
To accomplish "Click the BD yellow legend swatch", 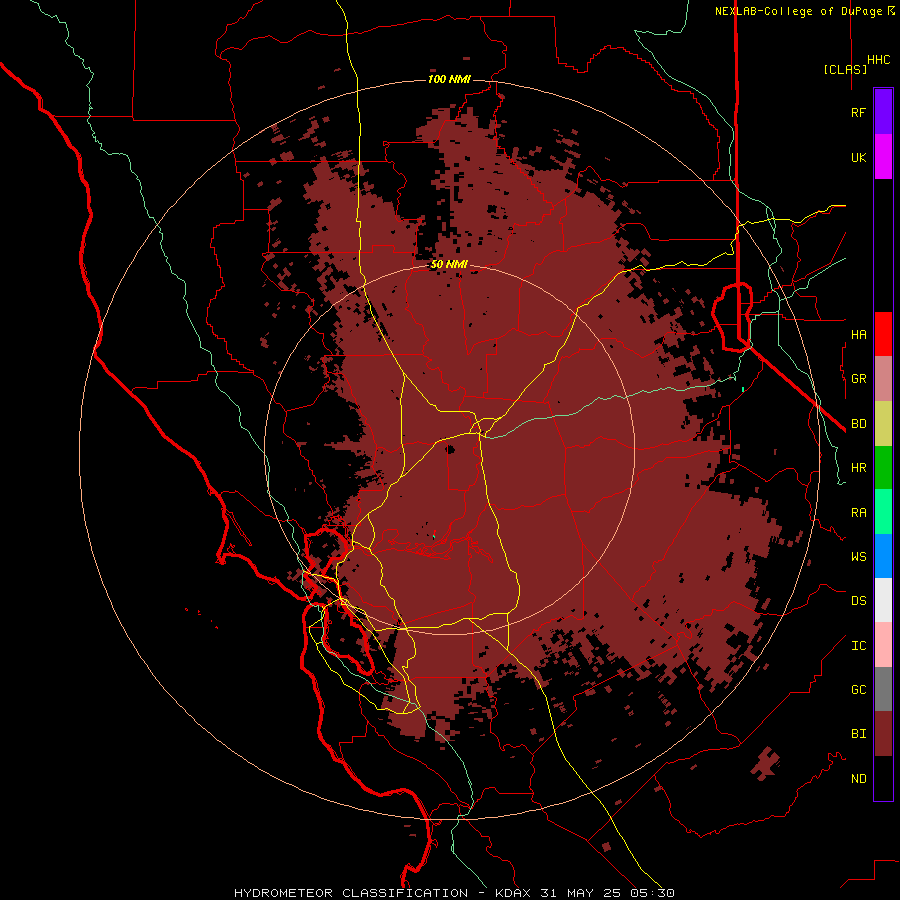I will click(883, 424).
